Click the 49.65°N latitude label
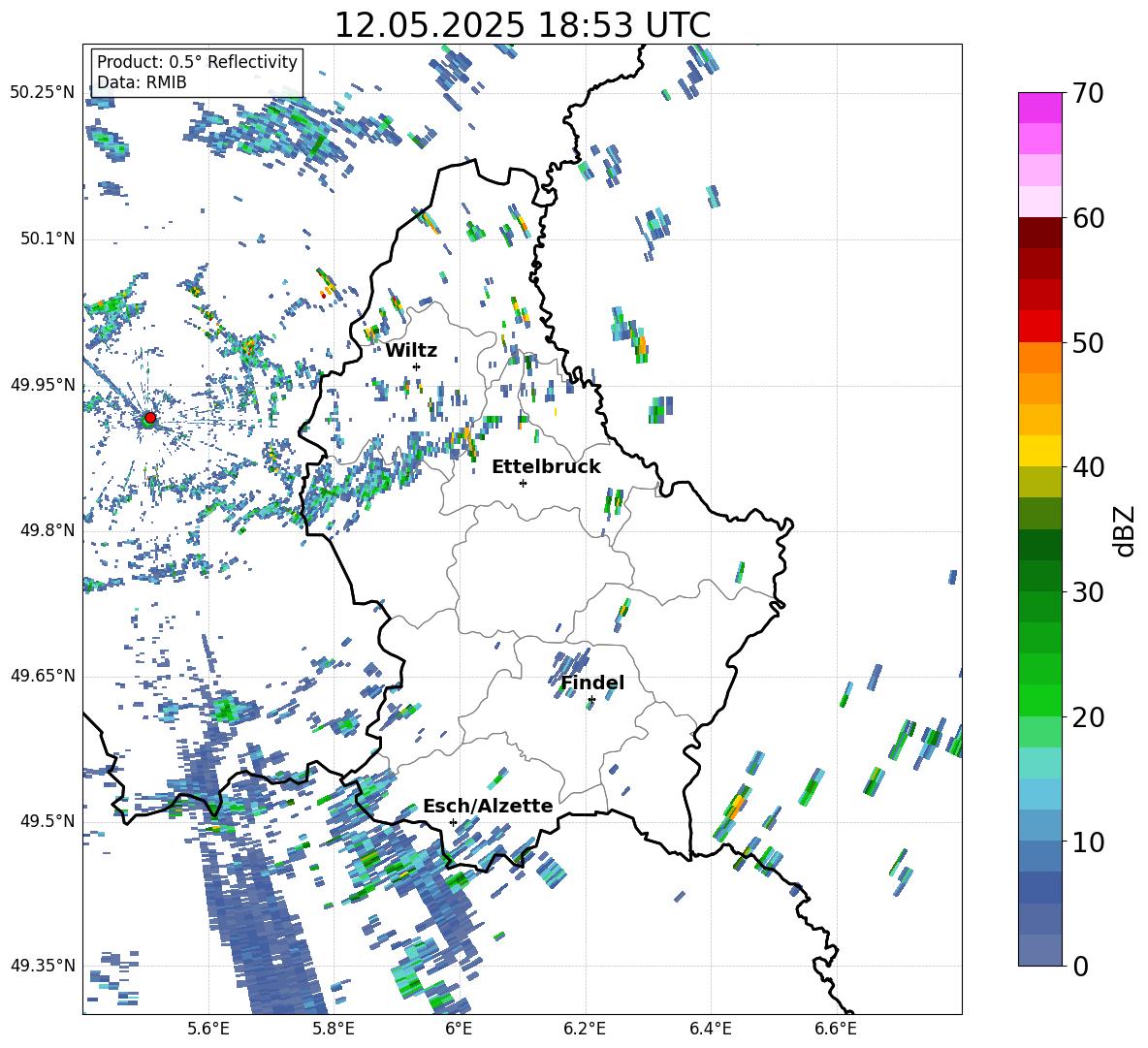The width and height of the screenshot is (1148, 1048). pyautogui.click(x=42, y=675)
